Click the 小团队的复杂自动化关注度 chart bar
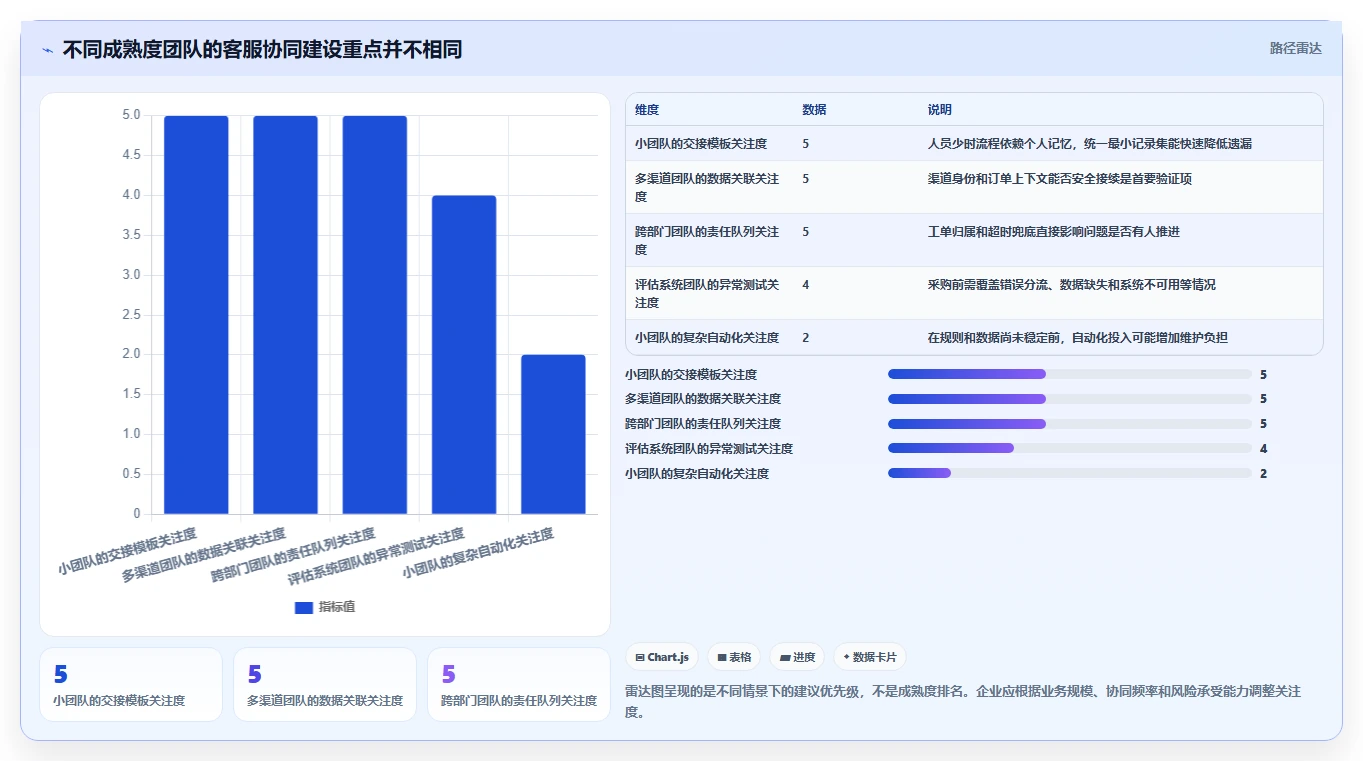Screen dimensions: 1363x761 tap(553, 434)
